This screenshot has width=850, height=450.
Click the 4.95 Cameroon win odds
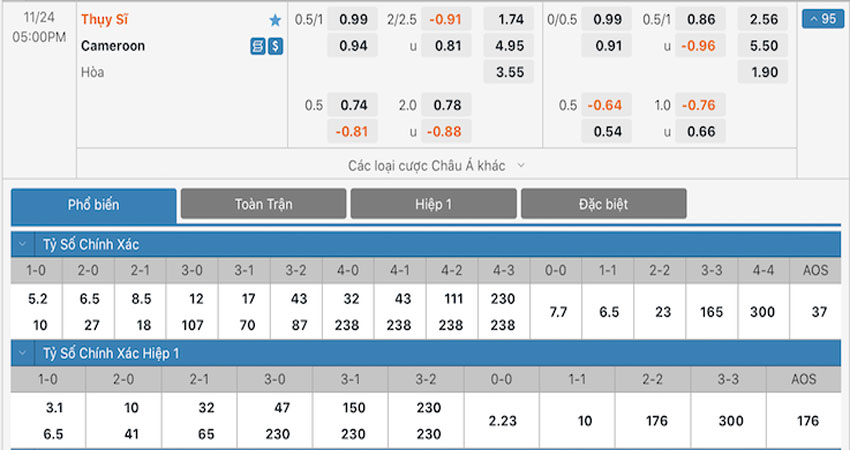tap(509, 45)
